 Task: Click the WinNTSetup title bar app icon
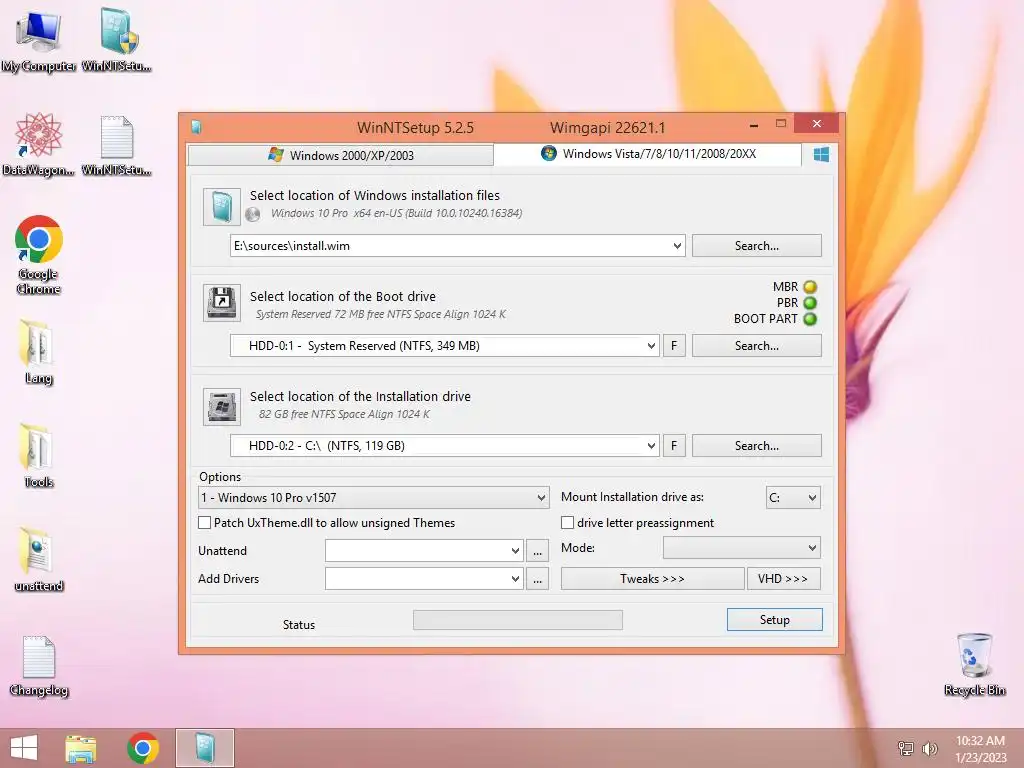[x=196, y=127]
